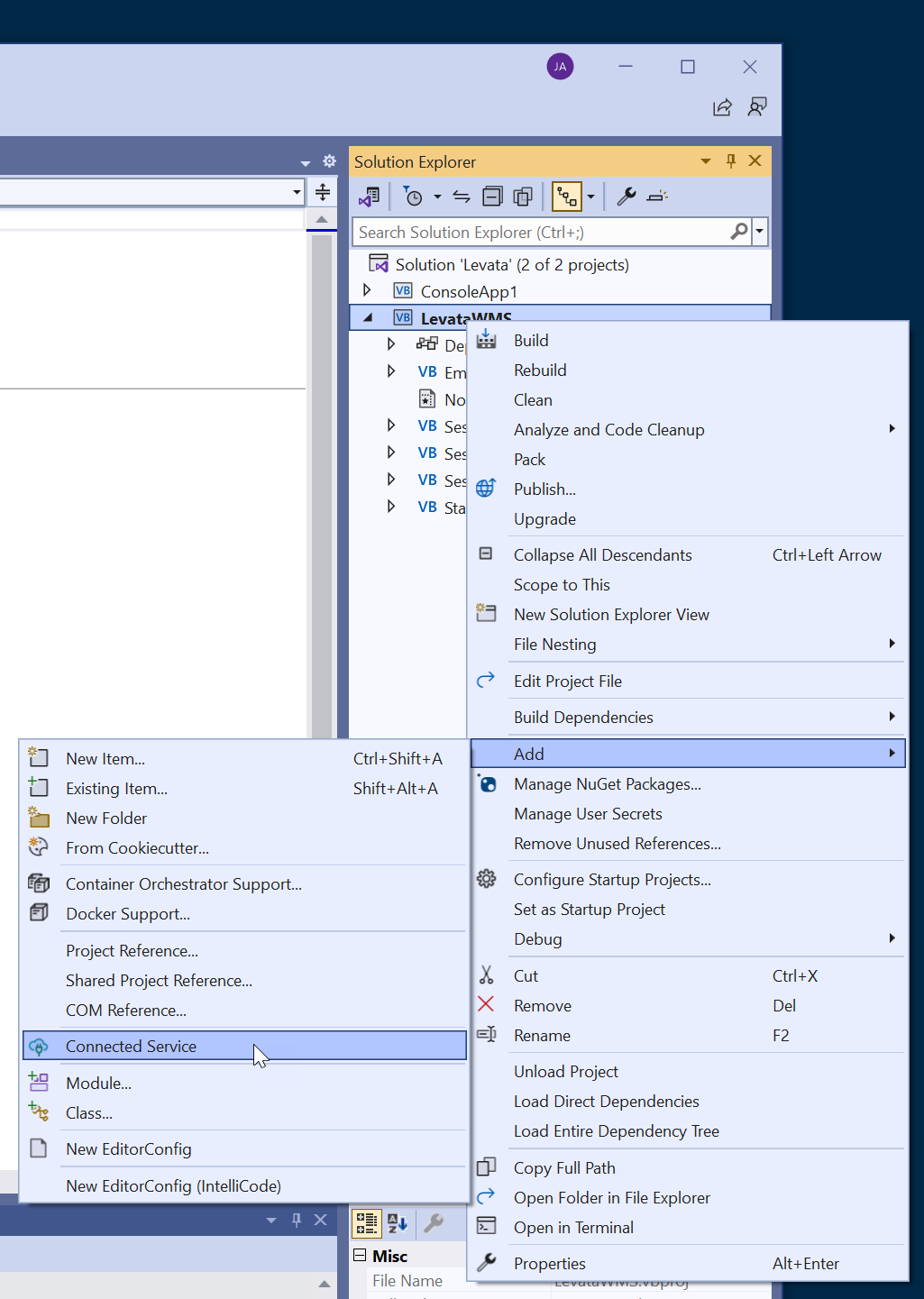This screenshot has width=924, height=1299.
Task: Select Cut with scissors icon
Action: [x=688, y=975]
